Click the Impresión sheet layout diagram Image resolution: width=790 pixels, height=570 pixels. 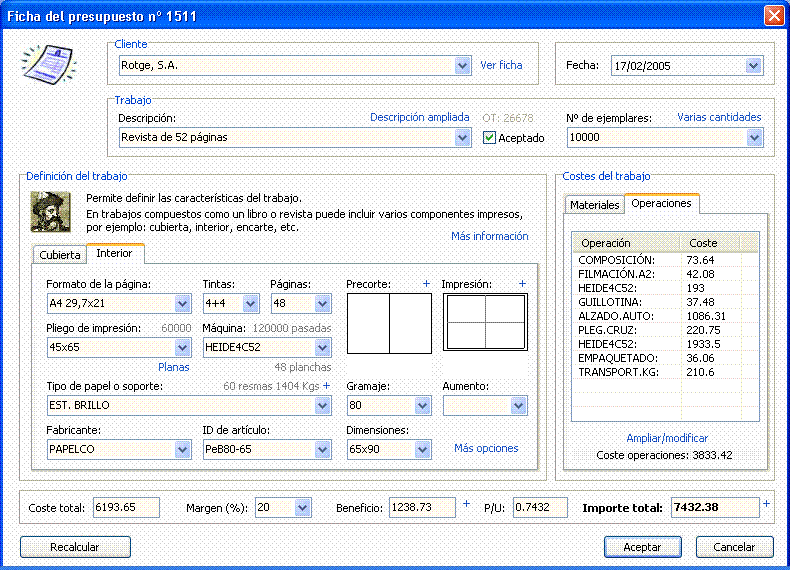485,322
